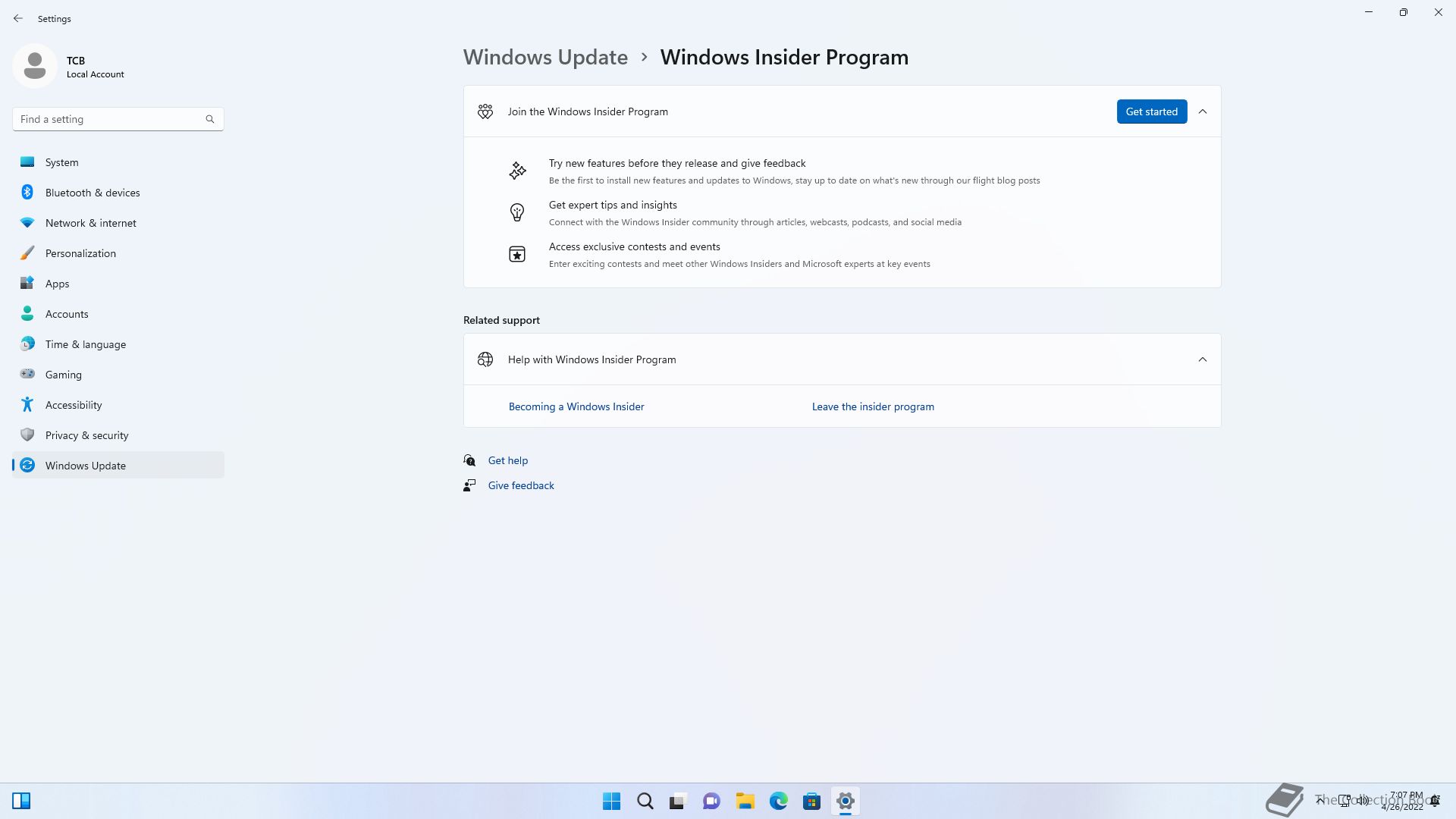Select Personalization in the sidebar

[x=118, y=253]
